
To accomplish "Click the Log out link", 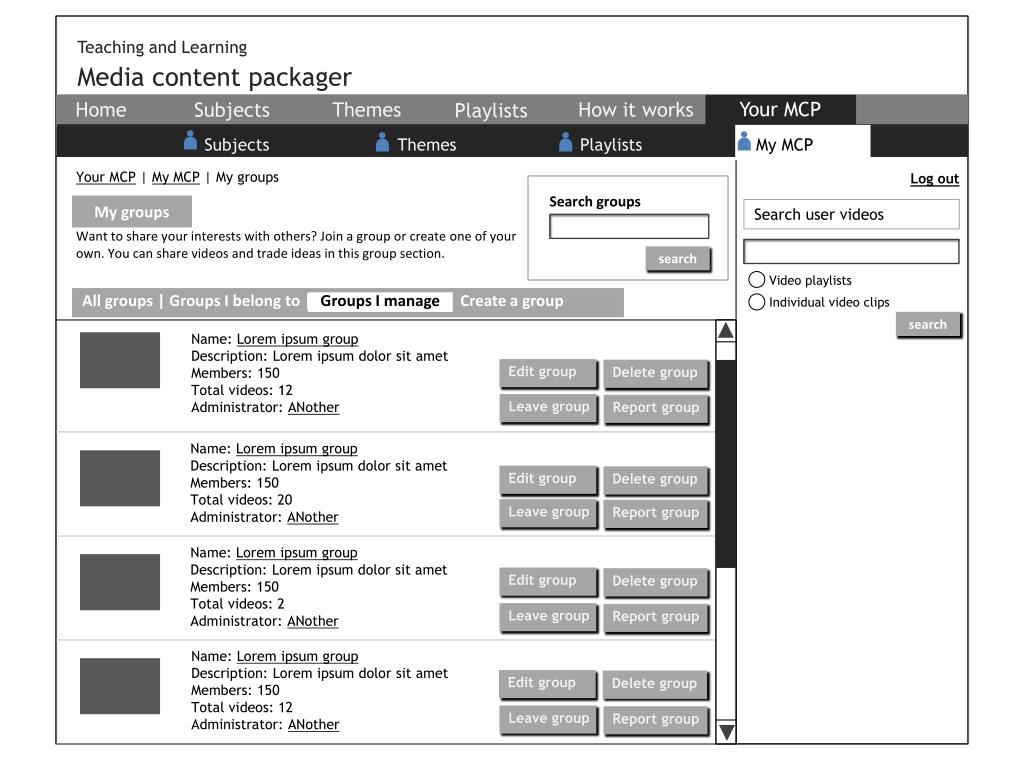I will coord(935,179).
